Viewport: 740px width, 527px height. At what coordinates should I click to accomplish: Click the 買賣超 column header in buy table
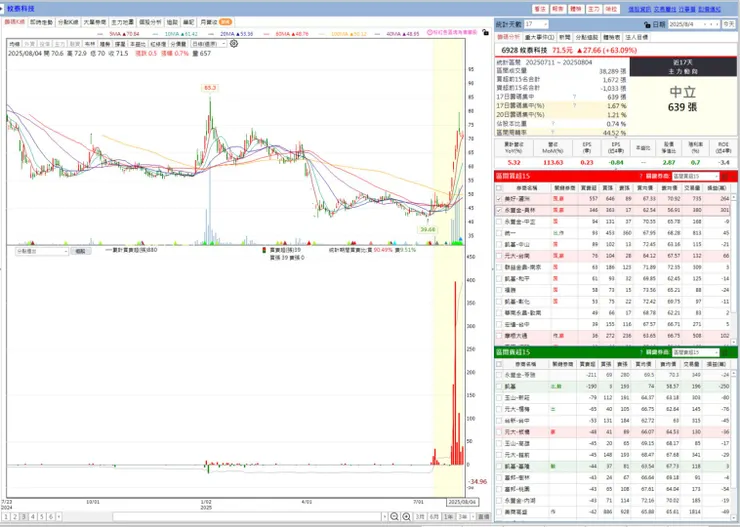pos(588,188)
